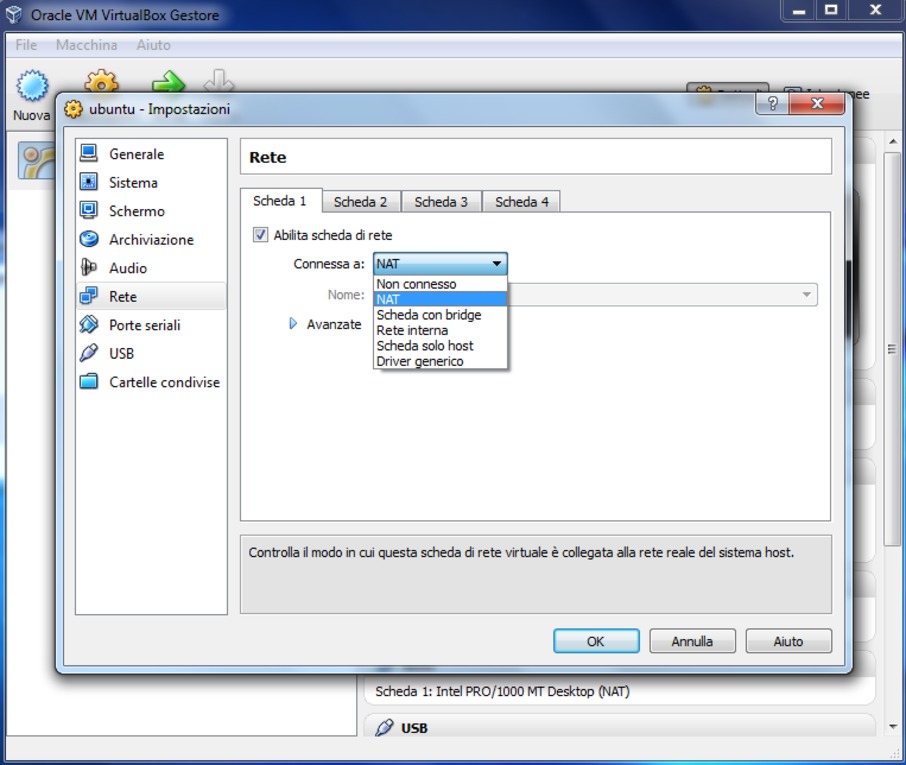
Task: Open Sistema settings category
Action: (151, 182)
